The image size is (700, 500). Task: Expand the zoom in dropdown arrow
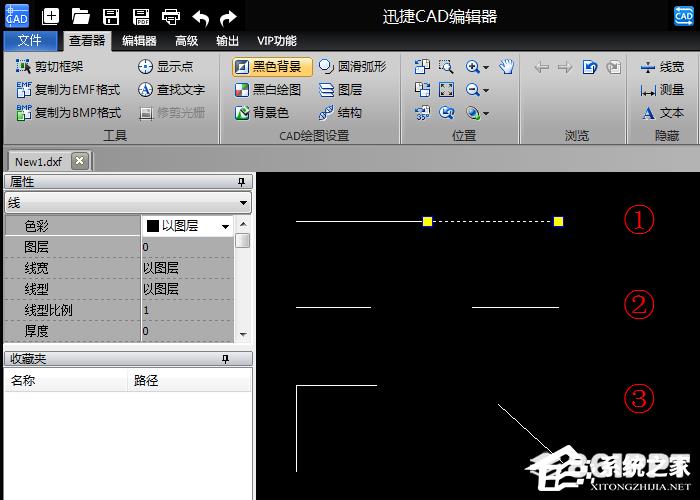(x=486, y=67)
